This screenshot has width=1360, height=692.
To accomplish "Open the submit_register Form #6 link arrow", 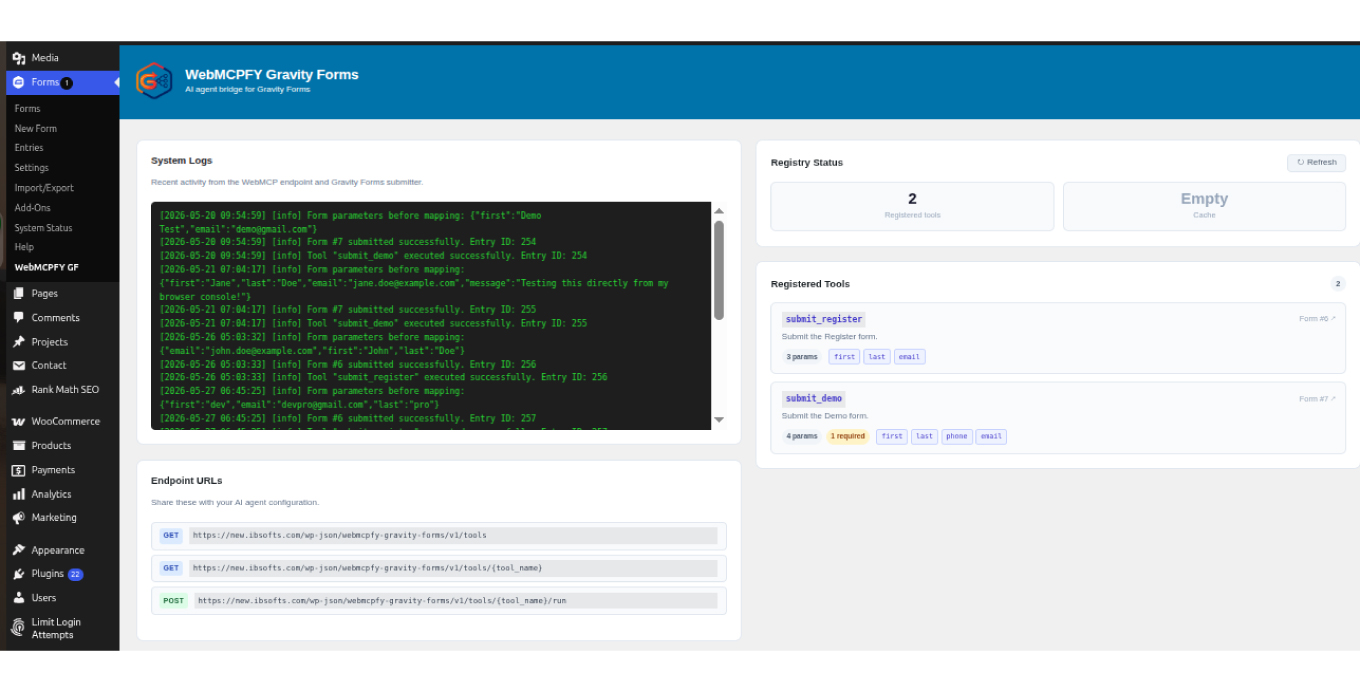I will coord(1333,319).
